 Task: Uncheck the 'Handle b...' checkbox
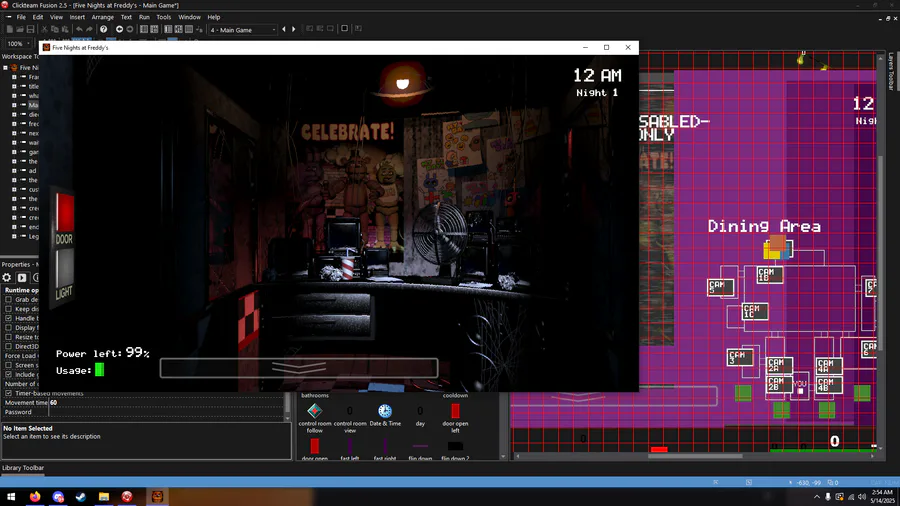pos(9,318)
